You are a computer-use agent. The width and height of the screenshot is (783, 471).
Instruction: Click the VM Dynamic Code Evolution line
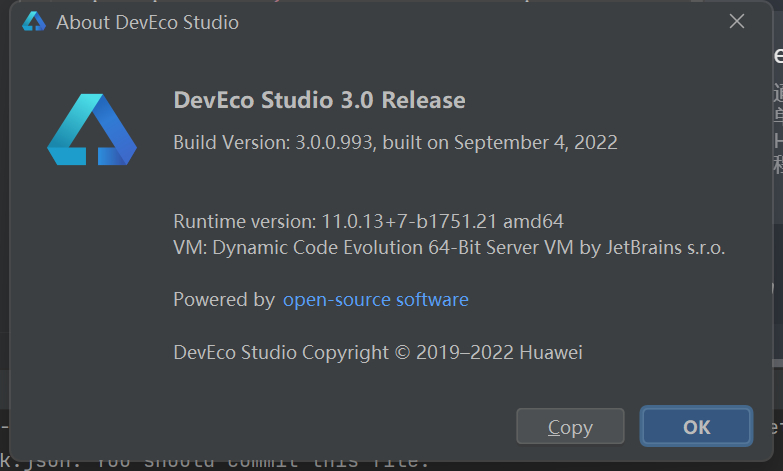(x=449, y=248)
